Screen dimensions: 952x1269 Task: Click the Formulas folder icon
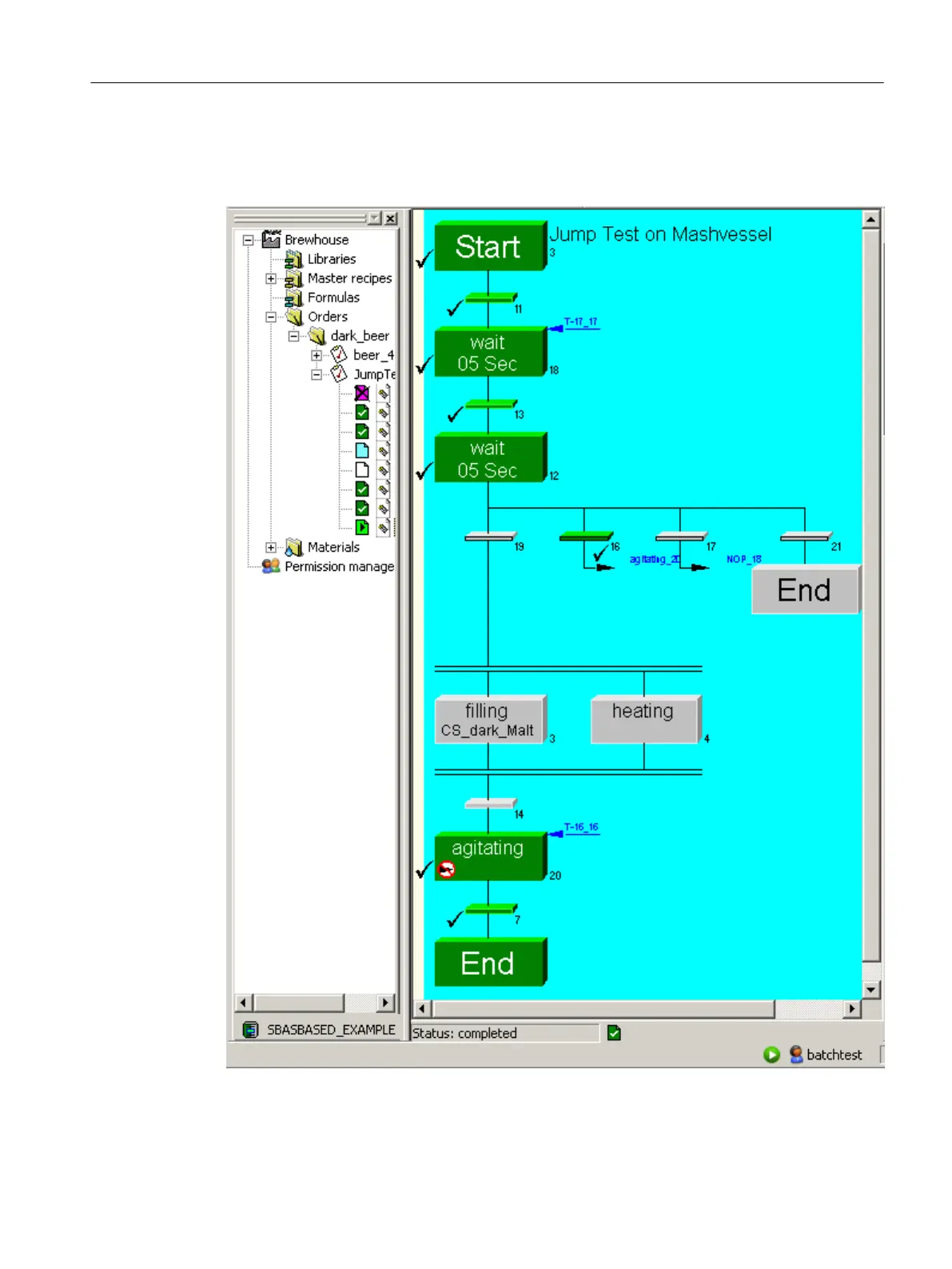tap(293, 298)
